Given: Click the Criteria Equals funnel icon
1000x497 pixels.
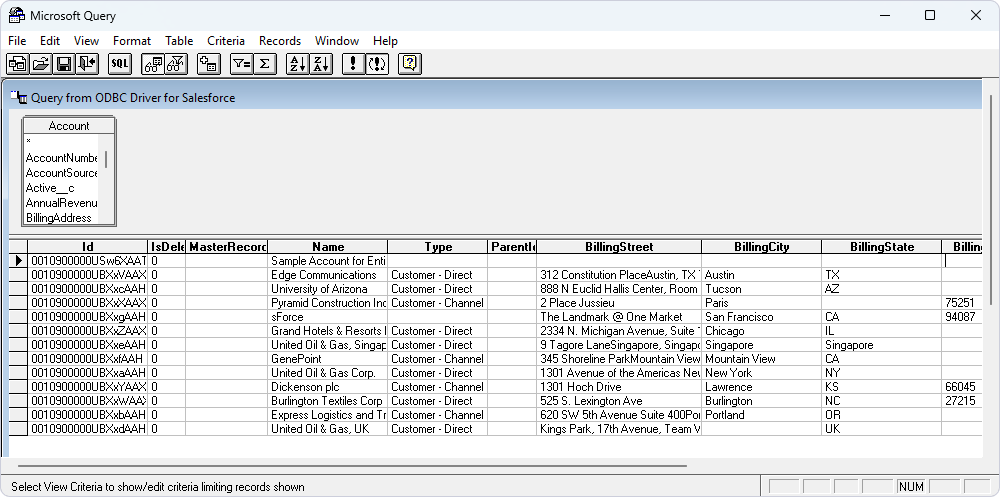Looking at the screenshot, I should (242, 64).
